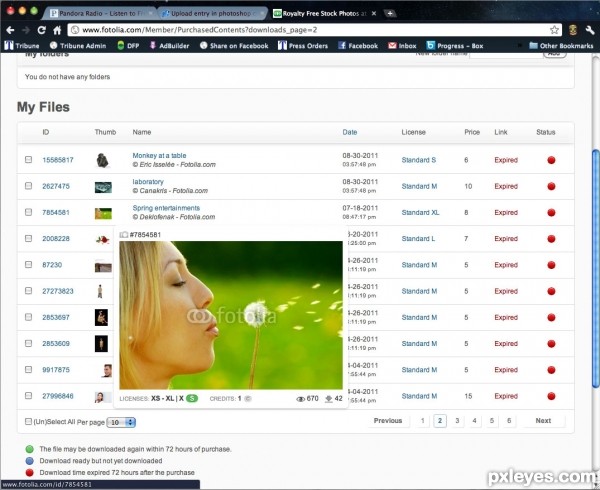Click Expired link for file 2008228
The height and width of the screenshot is (490, 600).
click(x=506, y=239)
